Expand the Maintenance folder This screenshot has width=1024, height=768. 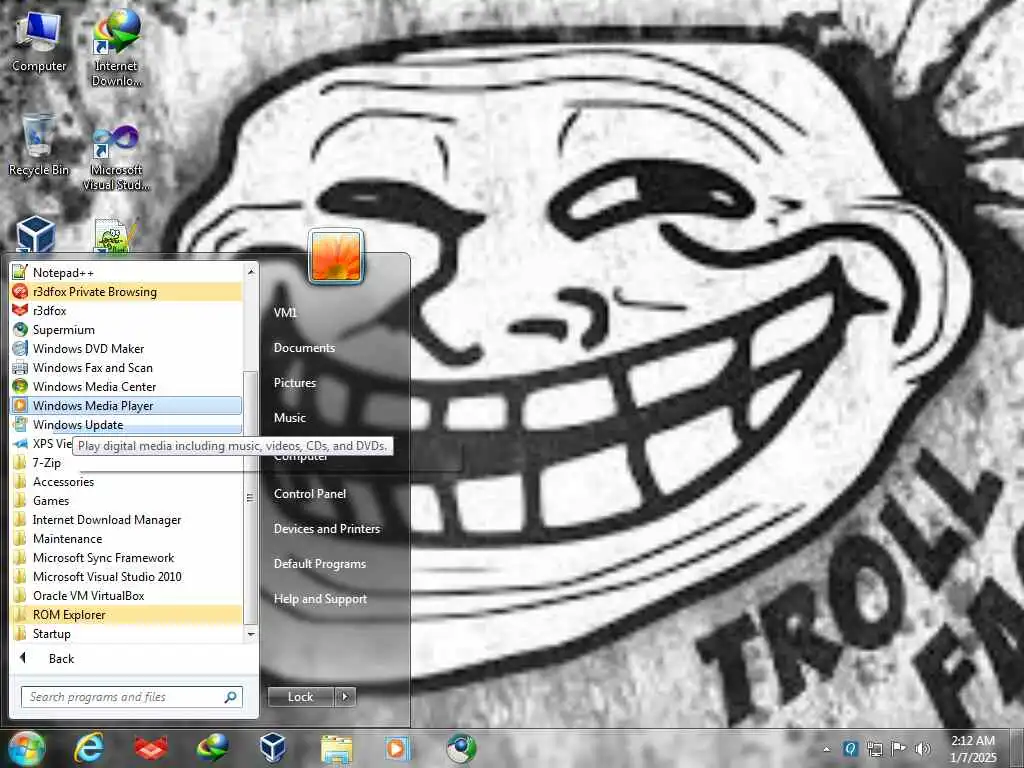click(126, 539)
